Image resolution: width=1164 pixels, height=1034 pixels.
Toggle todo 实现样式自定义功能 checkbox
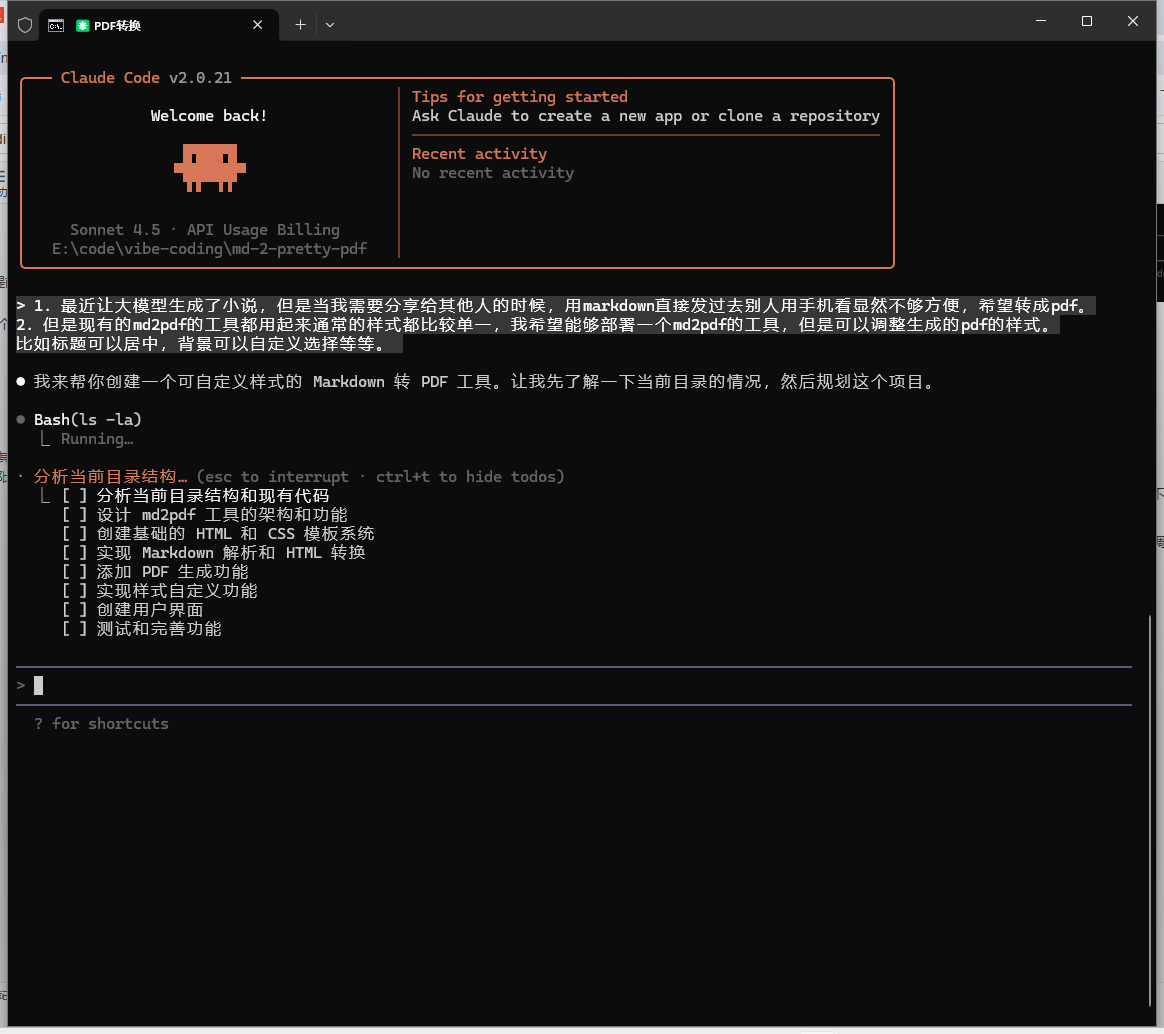click(x=74, y=590)
